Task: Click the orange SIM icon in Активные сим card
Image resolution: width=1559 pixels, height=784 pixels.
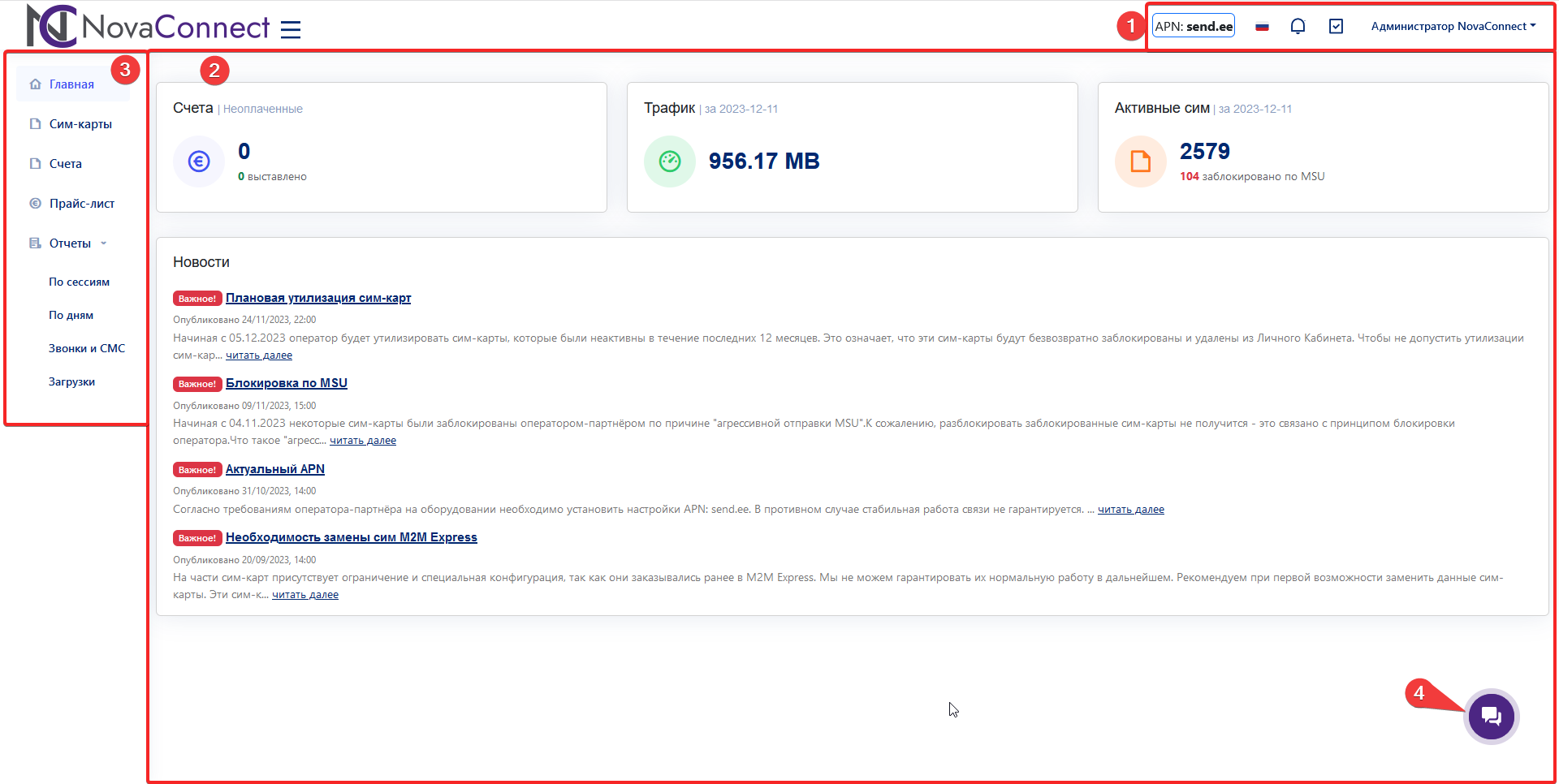Action: 1141,162
